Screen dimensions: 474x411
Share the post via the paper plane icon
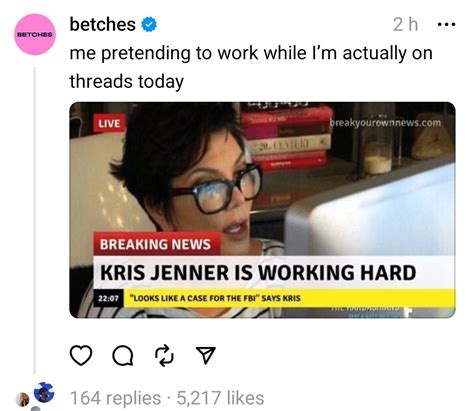[206, 355]
